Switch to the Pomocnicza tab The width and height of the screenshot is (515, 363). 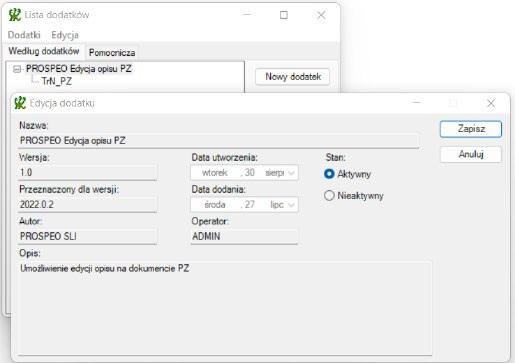pyautogui.click(x=112, y=53)
